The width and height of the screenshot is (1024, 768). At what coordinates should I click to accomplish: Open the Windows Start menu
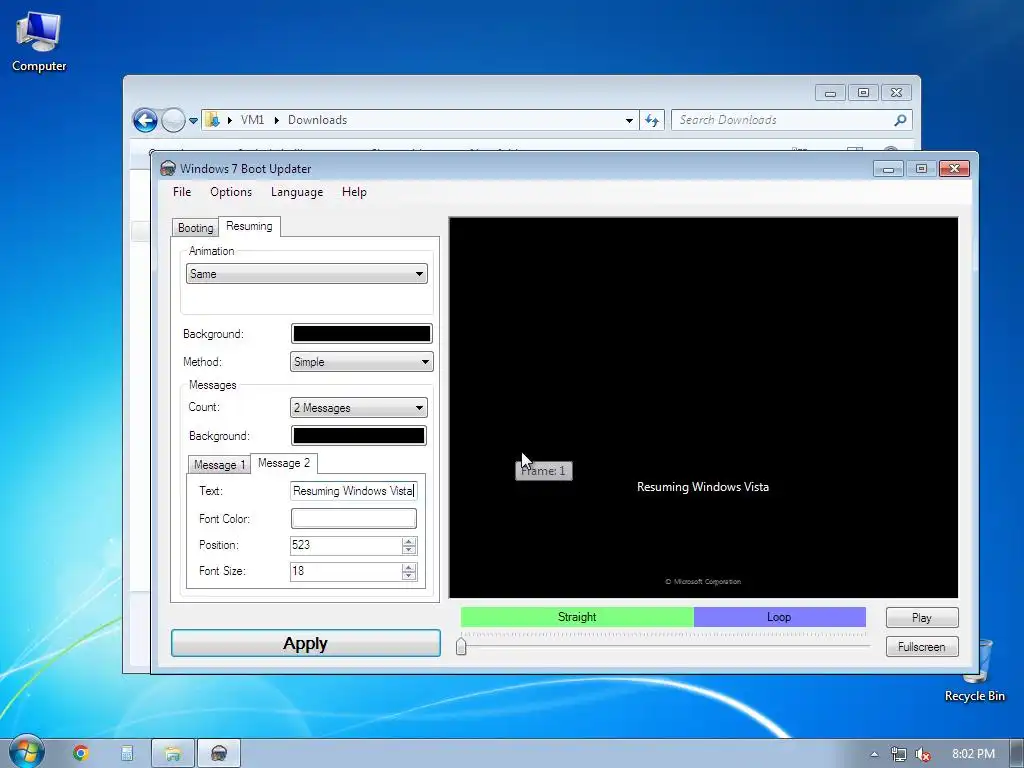point(27,751)
